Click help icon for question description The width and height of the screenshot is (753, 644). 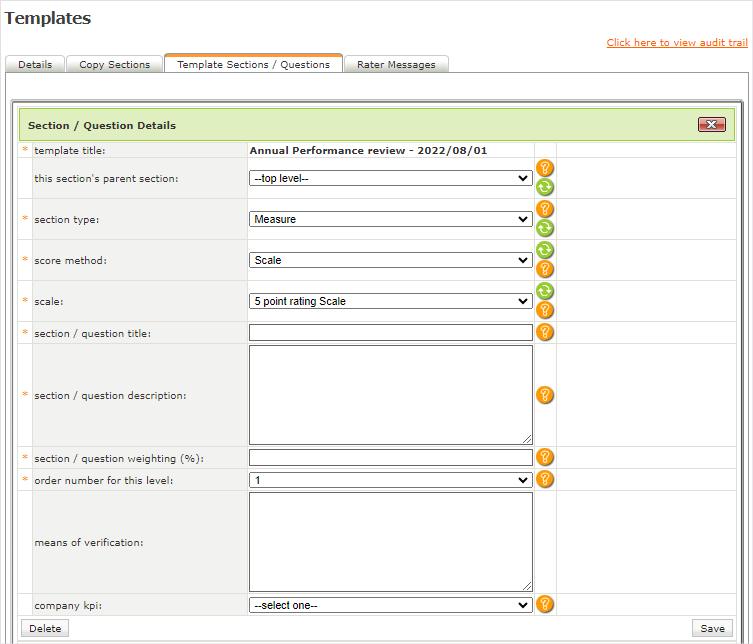[545, 395]
